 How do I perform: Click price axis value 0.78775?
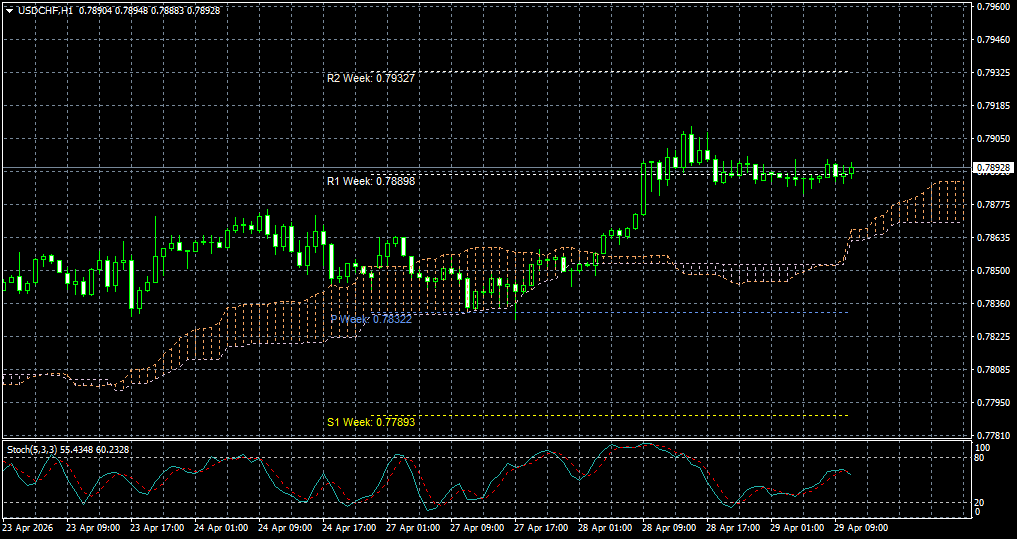tap(992, 204)
